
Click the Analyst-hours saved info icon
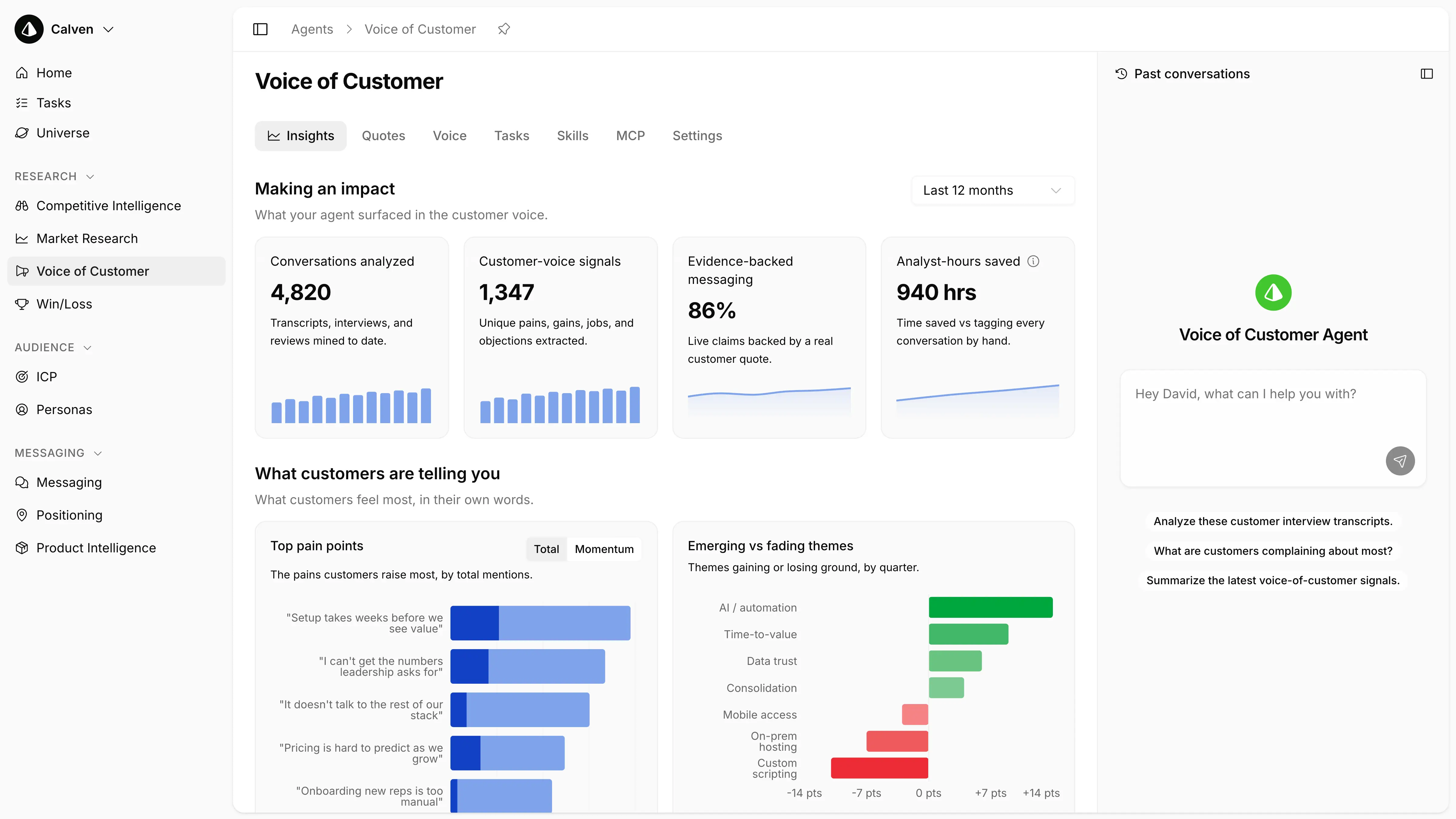coord(1033,261)
